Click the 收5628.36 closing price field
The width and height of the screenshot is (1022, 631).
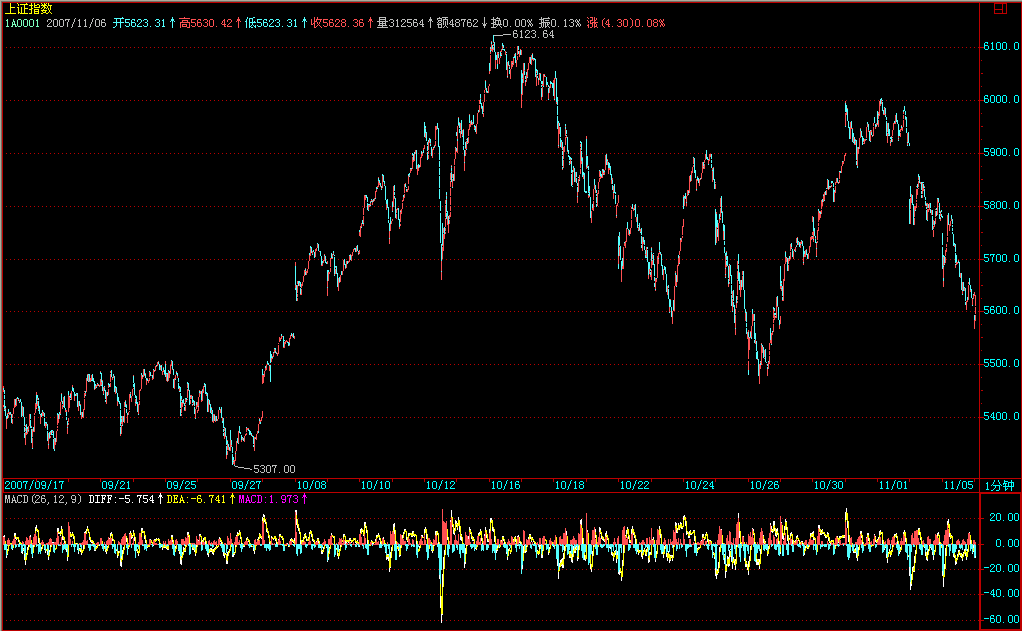tap(343, 22)
